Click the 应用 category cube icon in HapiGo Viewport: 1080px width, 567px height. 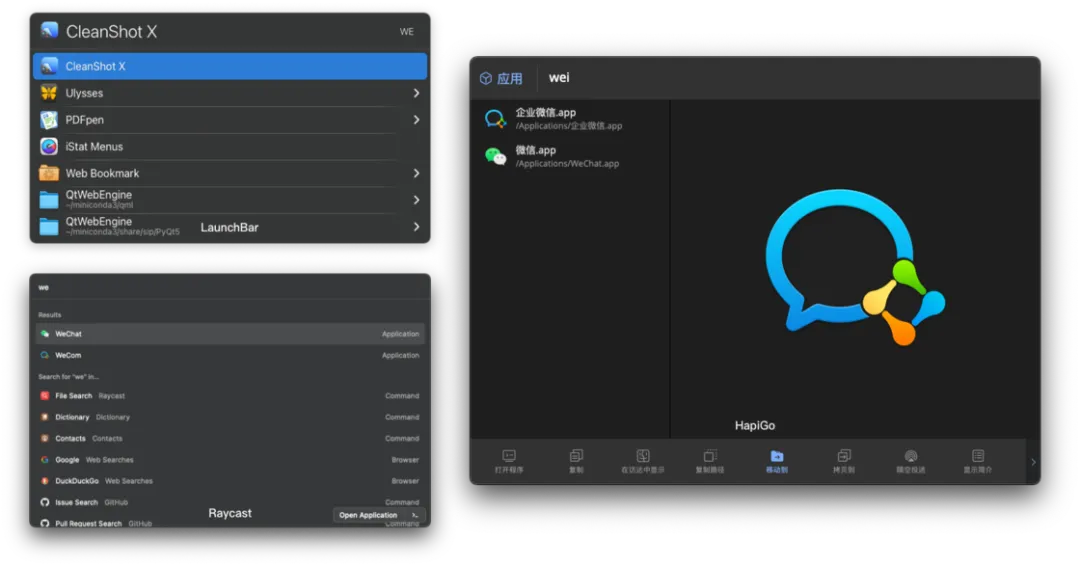tap(486, 79)
